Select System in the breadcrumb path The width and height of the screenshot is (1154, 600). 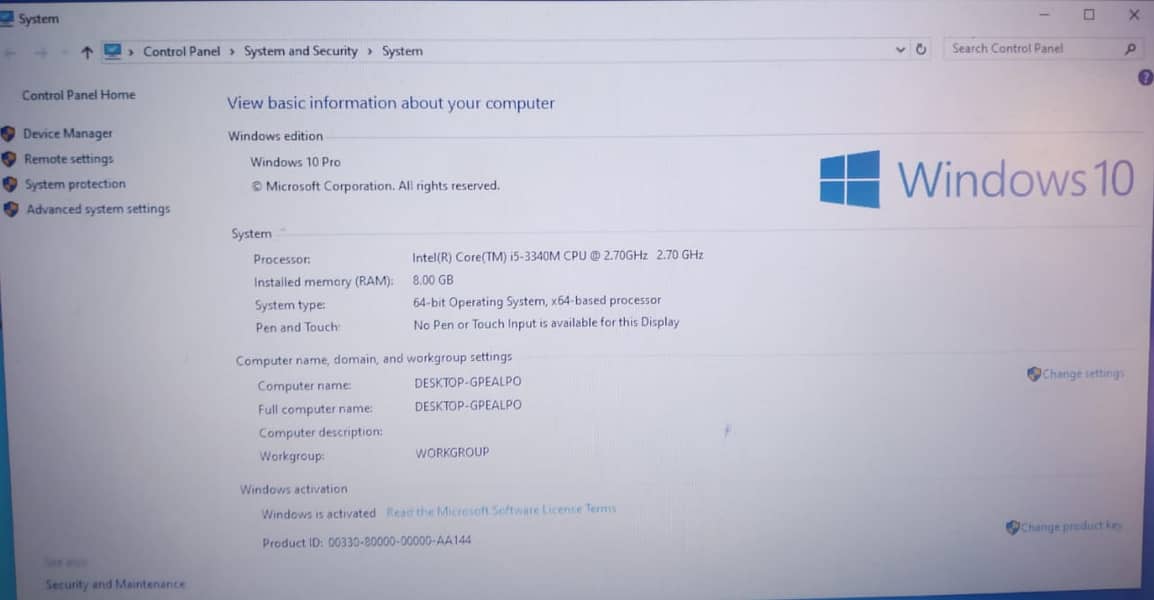[x=402, y=51]
